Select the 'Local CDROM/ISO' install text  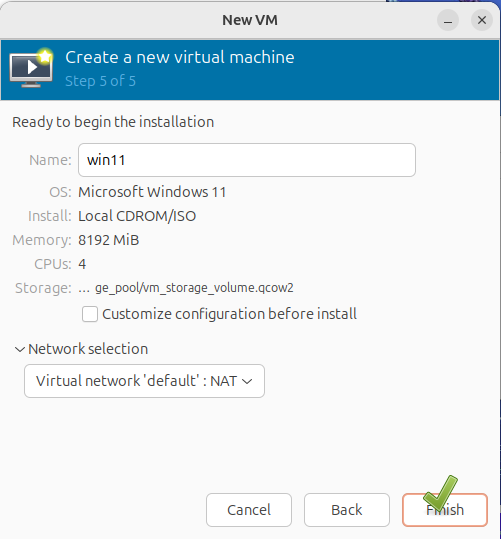point(137,216)
